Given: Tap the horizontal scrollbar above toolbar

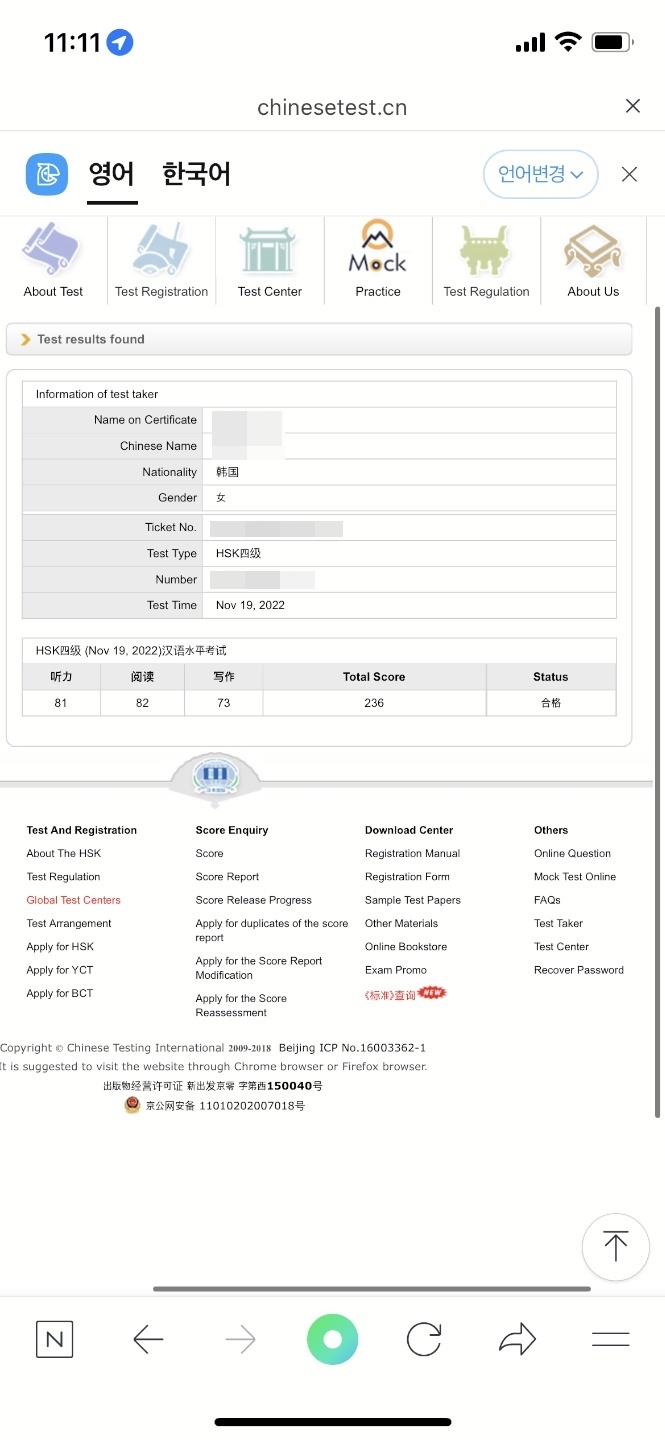Looking at the screenshot, I should [x=372, y=1289].
